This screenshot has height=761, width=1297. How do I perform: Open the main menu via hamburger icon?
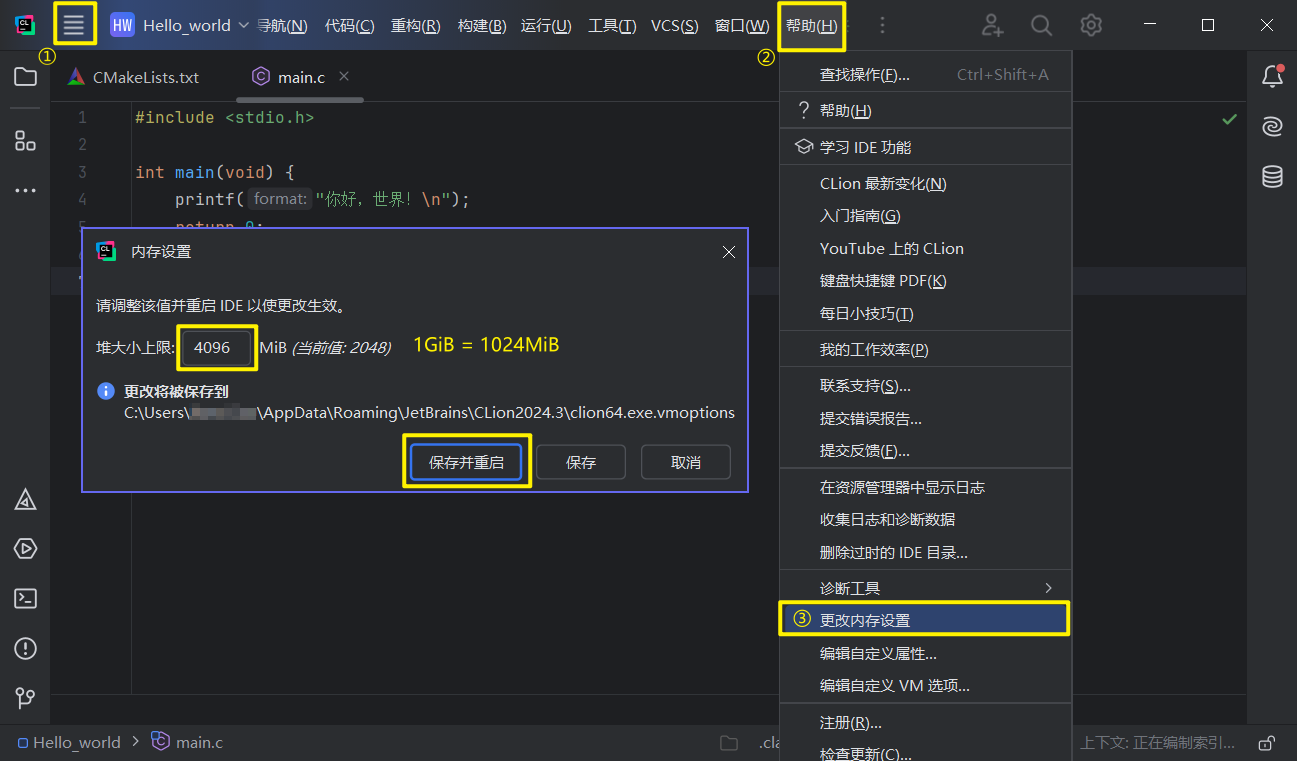click(x=74, y=25)
